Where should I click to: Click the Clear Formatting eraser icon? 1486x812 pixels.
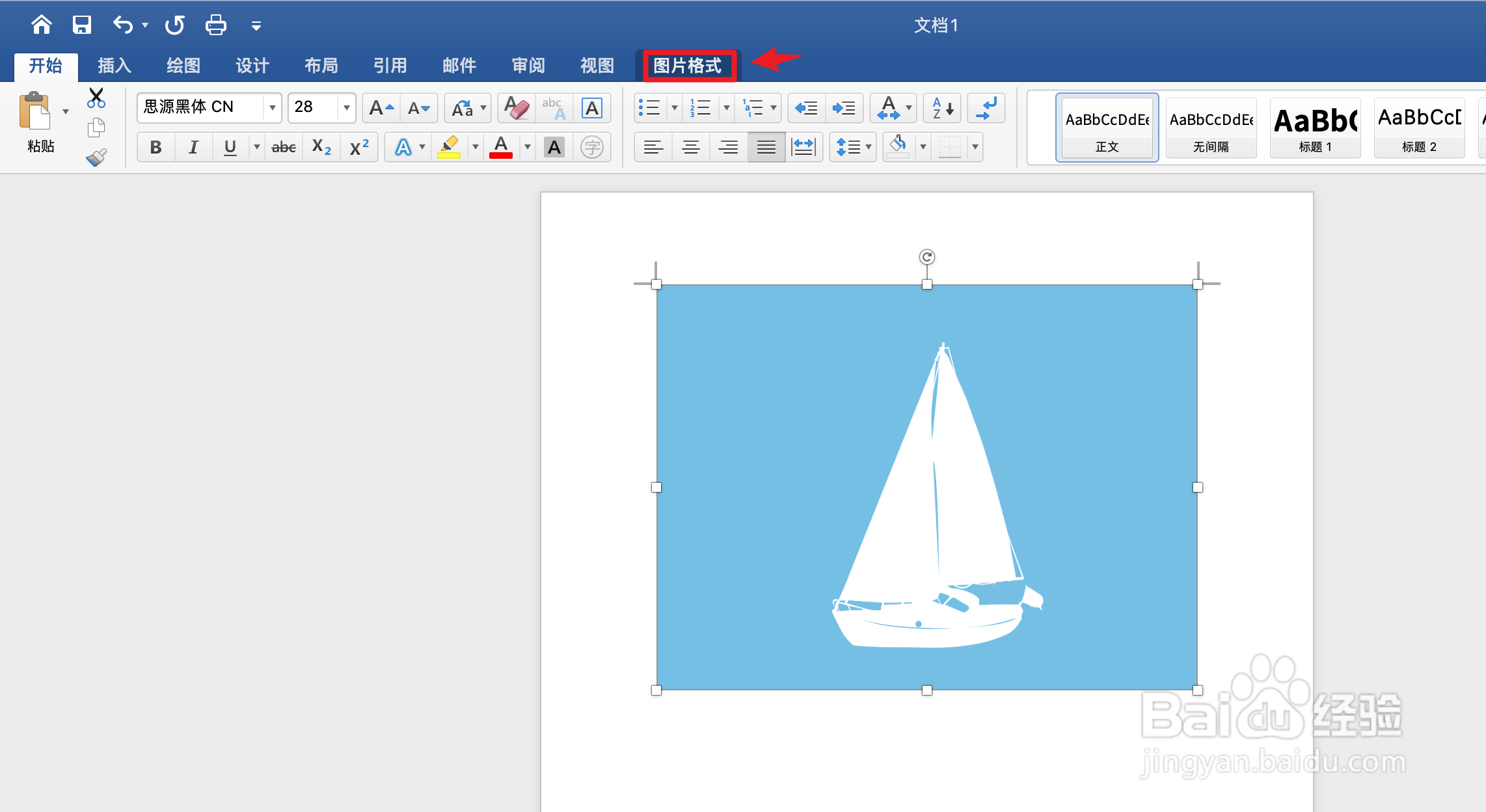coord(517,108)
